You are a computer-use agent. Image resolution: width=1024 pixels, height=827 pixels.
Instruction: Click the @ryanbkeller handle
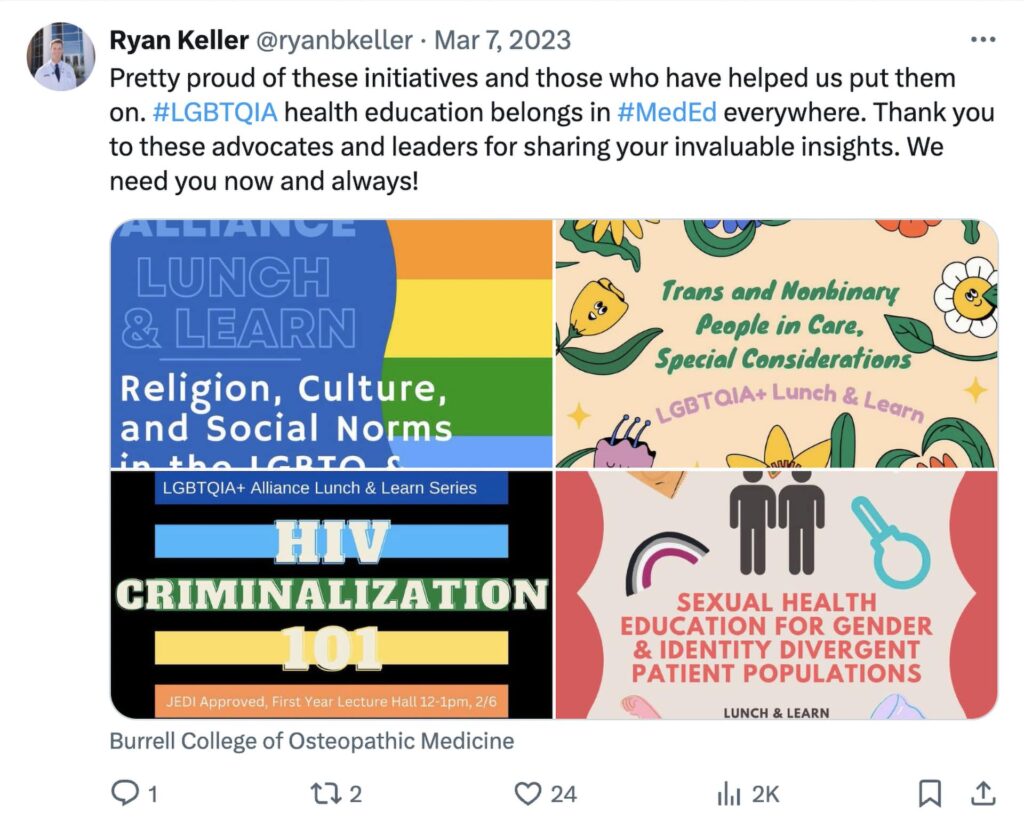click(x=334, y=40)
